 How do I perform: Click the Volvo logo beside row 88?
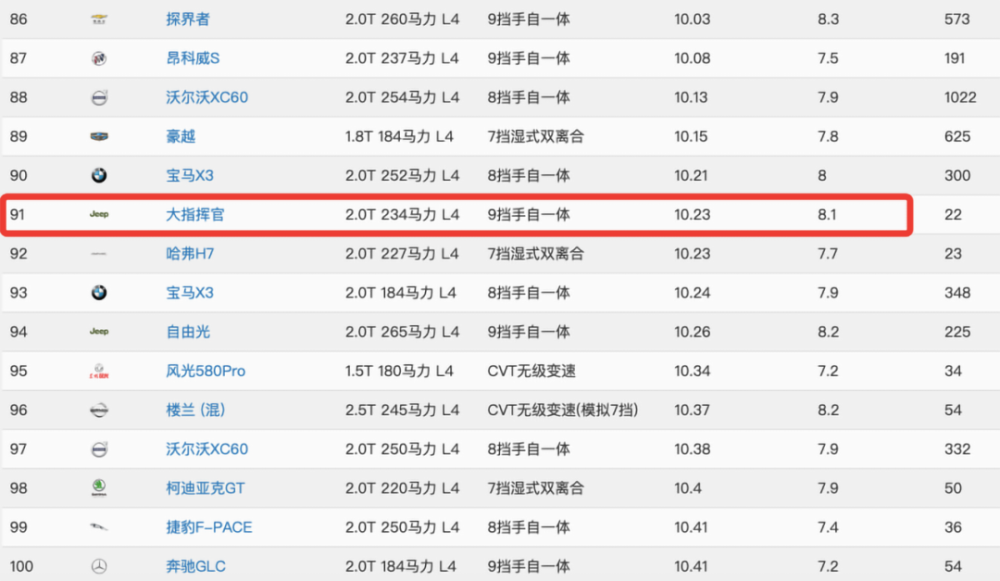[99, 98]
